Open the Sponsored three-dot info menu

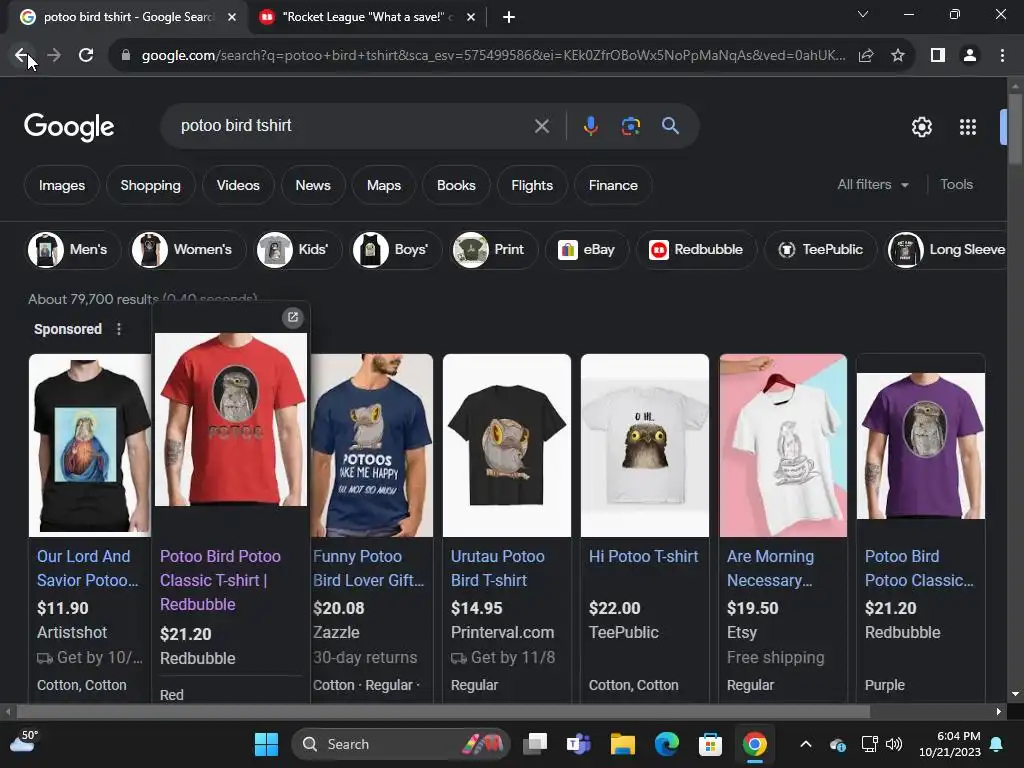tap(119, 329)
